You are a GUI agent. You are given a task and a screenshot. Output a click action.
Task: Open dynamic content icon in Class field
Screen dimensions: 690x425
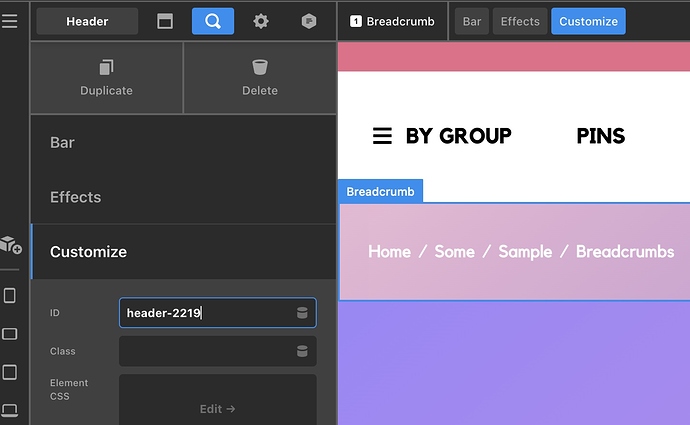tap(302, 351)
